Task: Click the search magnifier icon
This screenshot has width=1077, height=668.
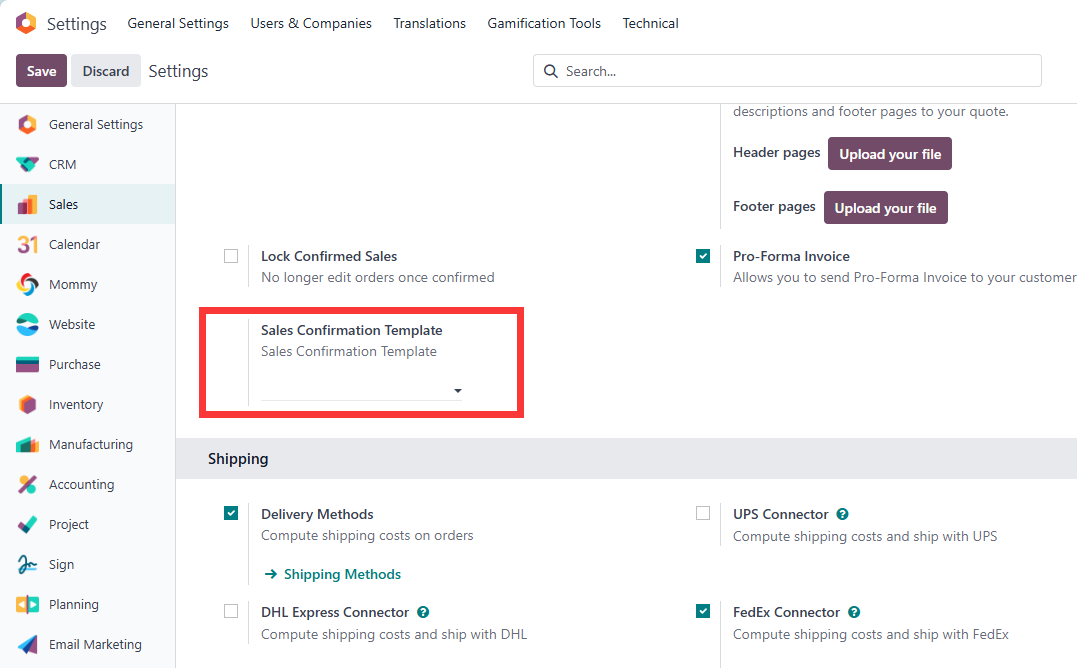Action: click(x=550, y=71)
